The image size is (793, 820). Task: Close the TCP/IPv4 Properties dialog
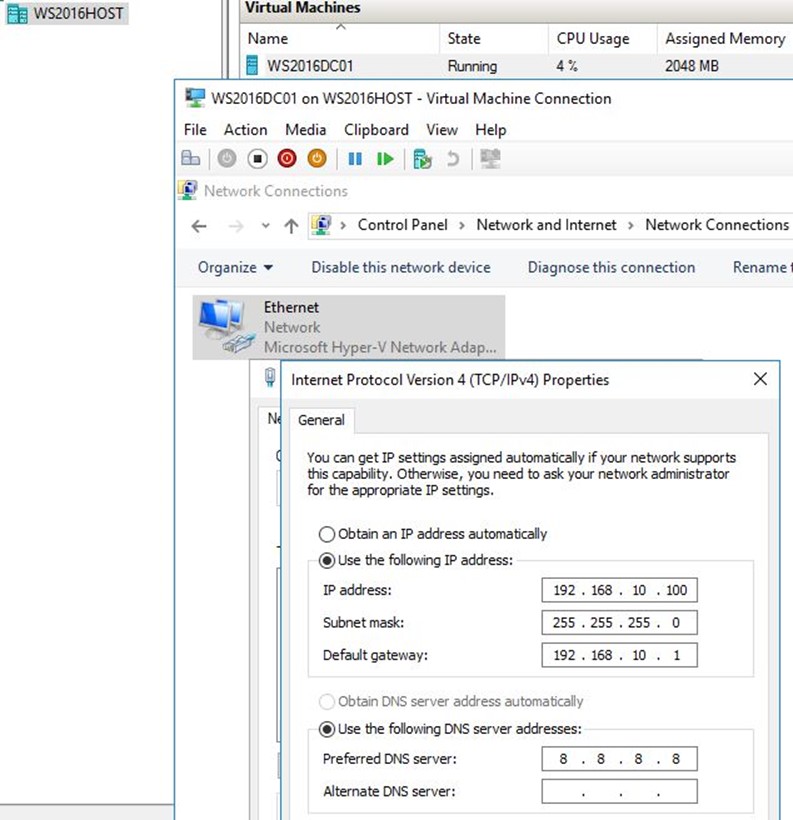tap(761, 379)
